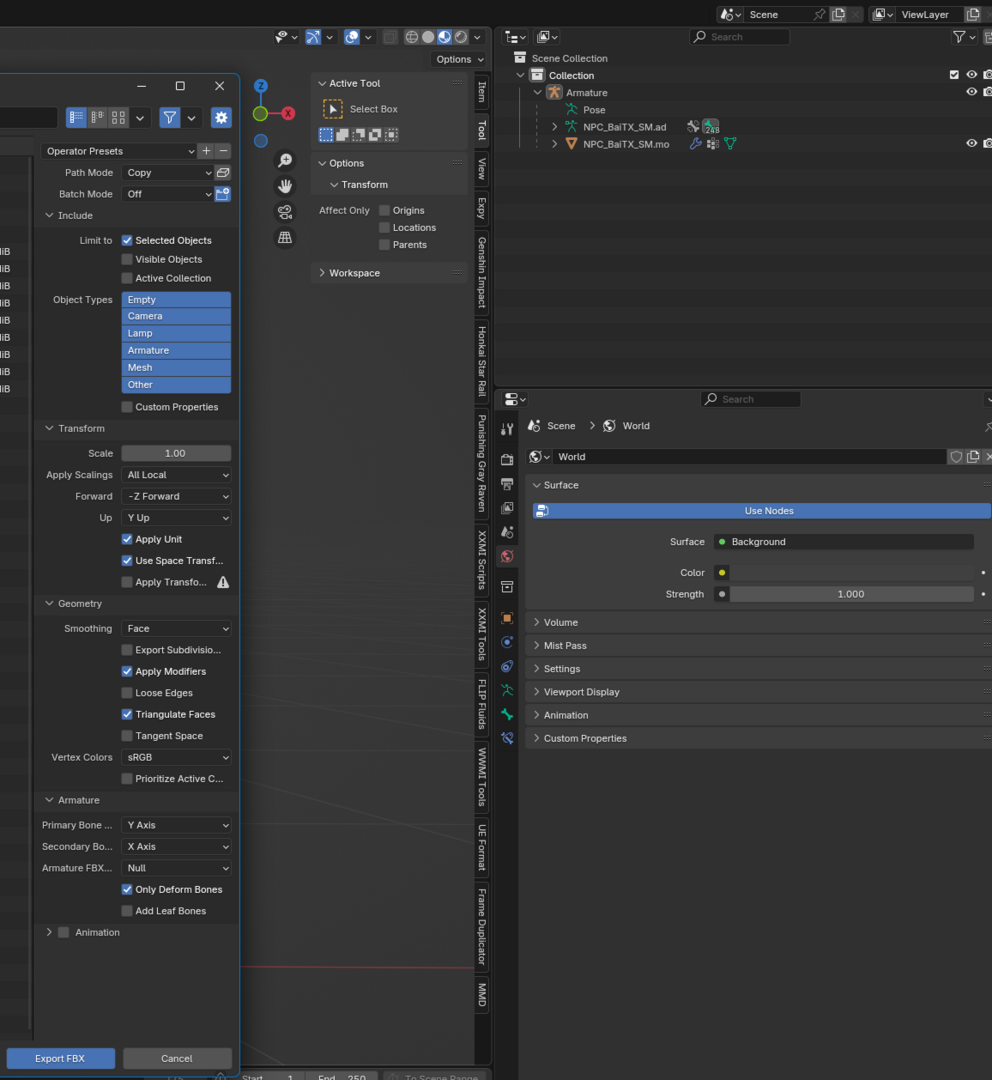Click outliner filter funnel icon
Screen dimensions: 992x1080
click(959, 37)
